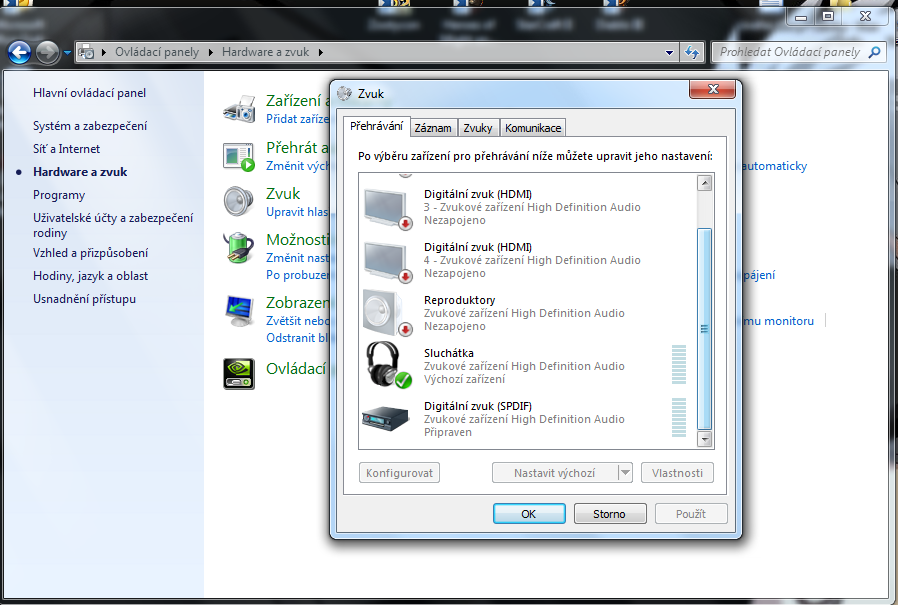Open the Komunikace tab
Viewport: 898px width, 605px height.
coord(533,128)
